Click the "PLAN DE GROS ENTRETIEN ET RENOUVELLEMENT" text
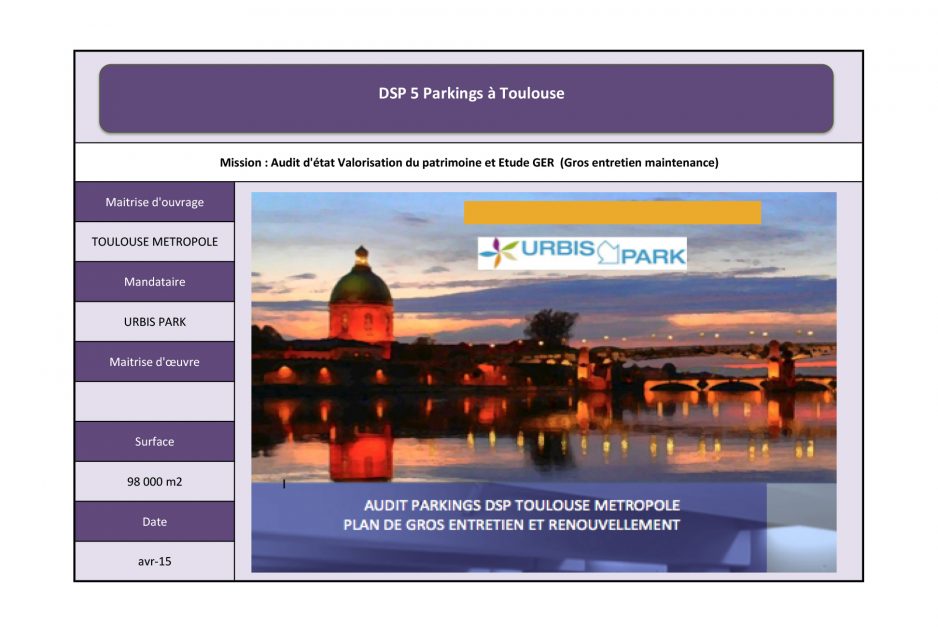The height and width of the screenshot is (631, 938). 511,525
